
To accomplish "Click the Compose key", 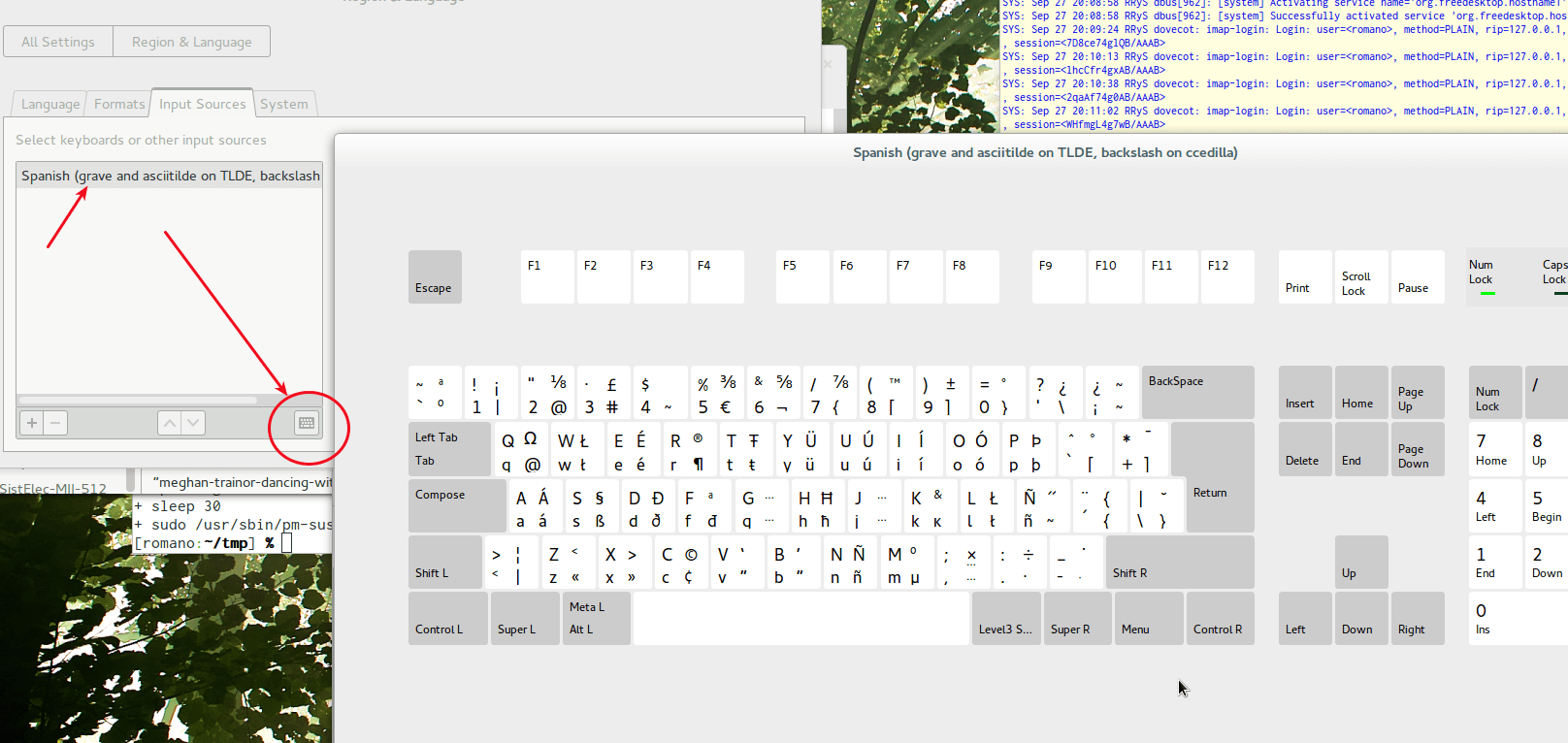I will tap(457, 505).
